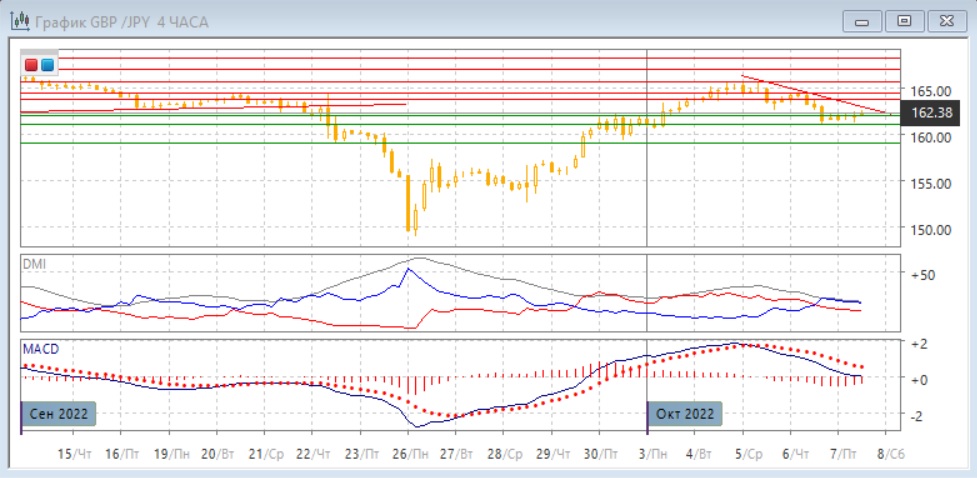
Task: Select the DMI indicator label
Action: (35, 264)
